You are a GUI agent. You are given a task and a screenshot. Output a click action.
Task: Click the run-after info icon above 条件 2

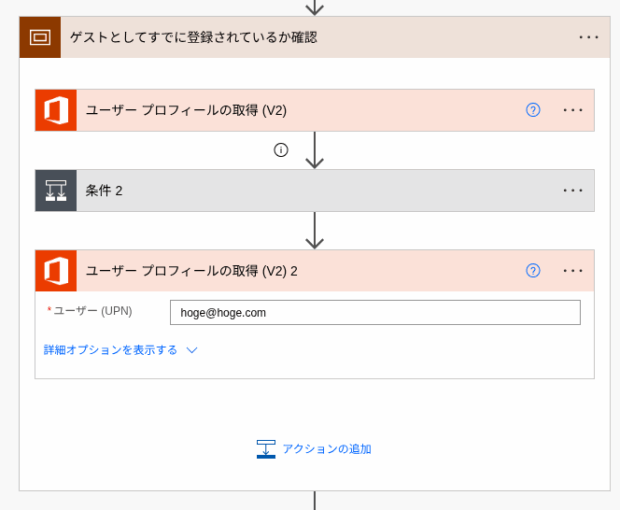pyautogui.click(x=281, y=150)
